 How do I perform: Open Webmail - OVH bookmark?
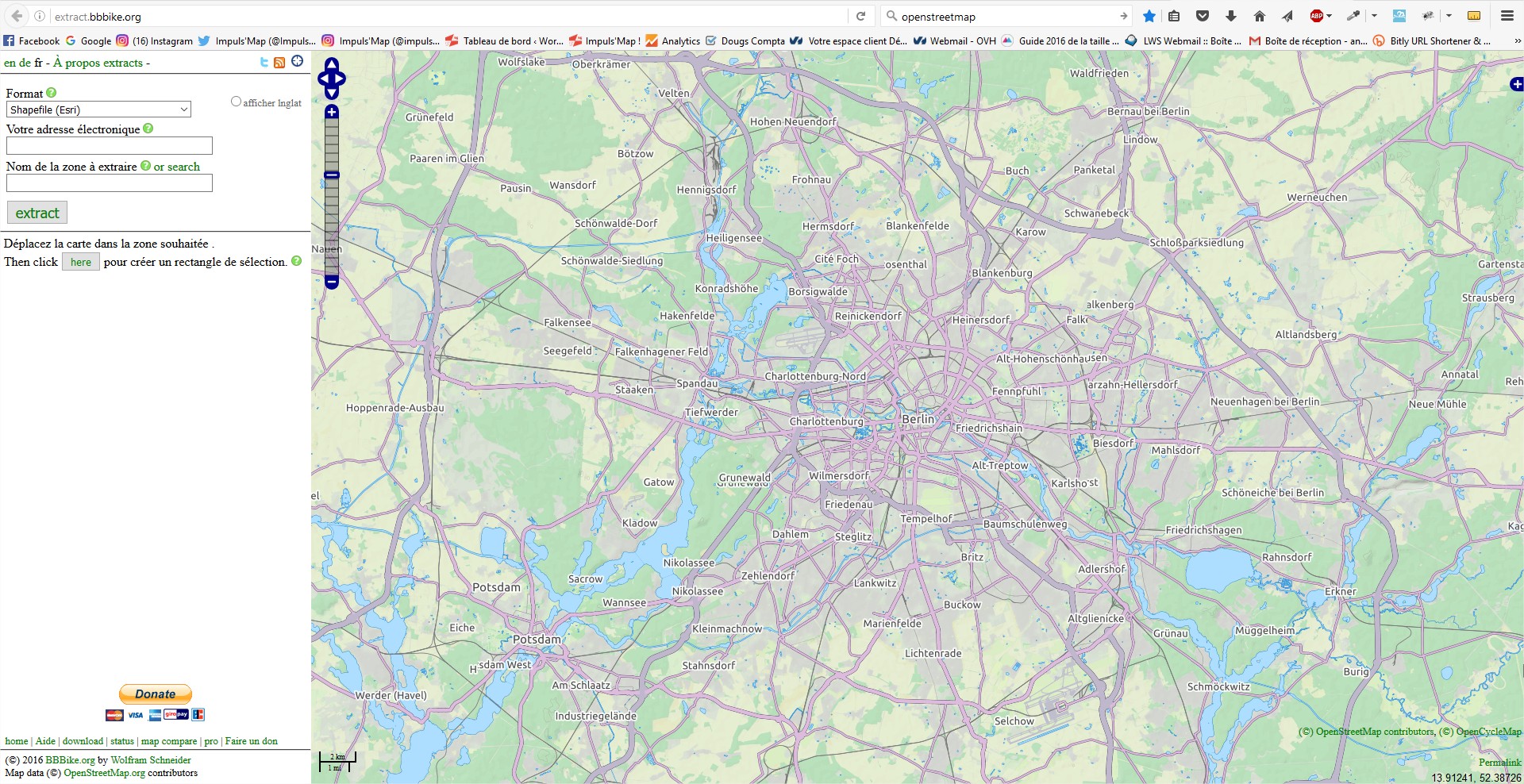955,40
